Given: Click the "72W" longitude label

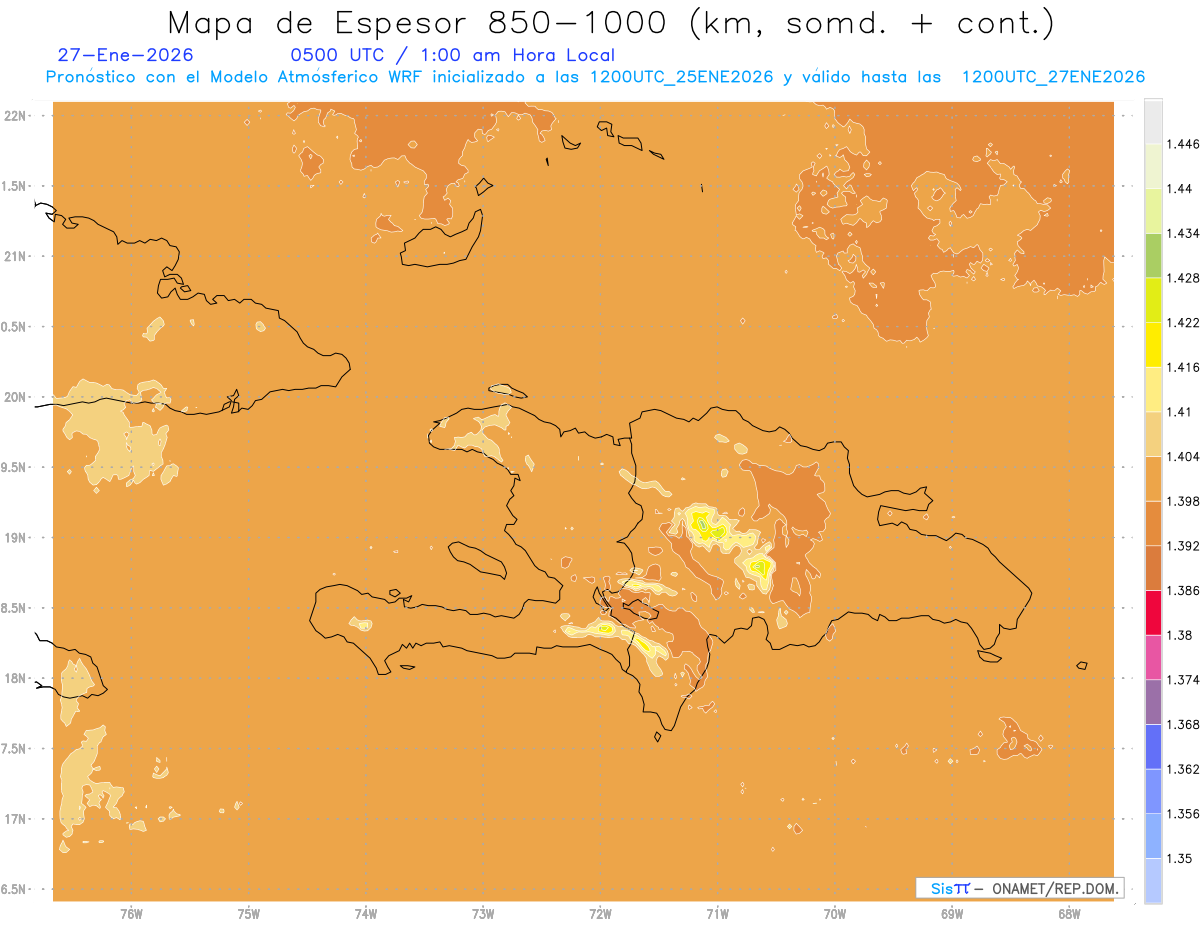Looking at the screenshot, I should (x=600, y=913).
